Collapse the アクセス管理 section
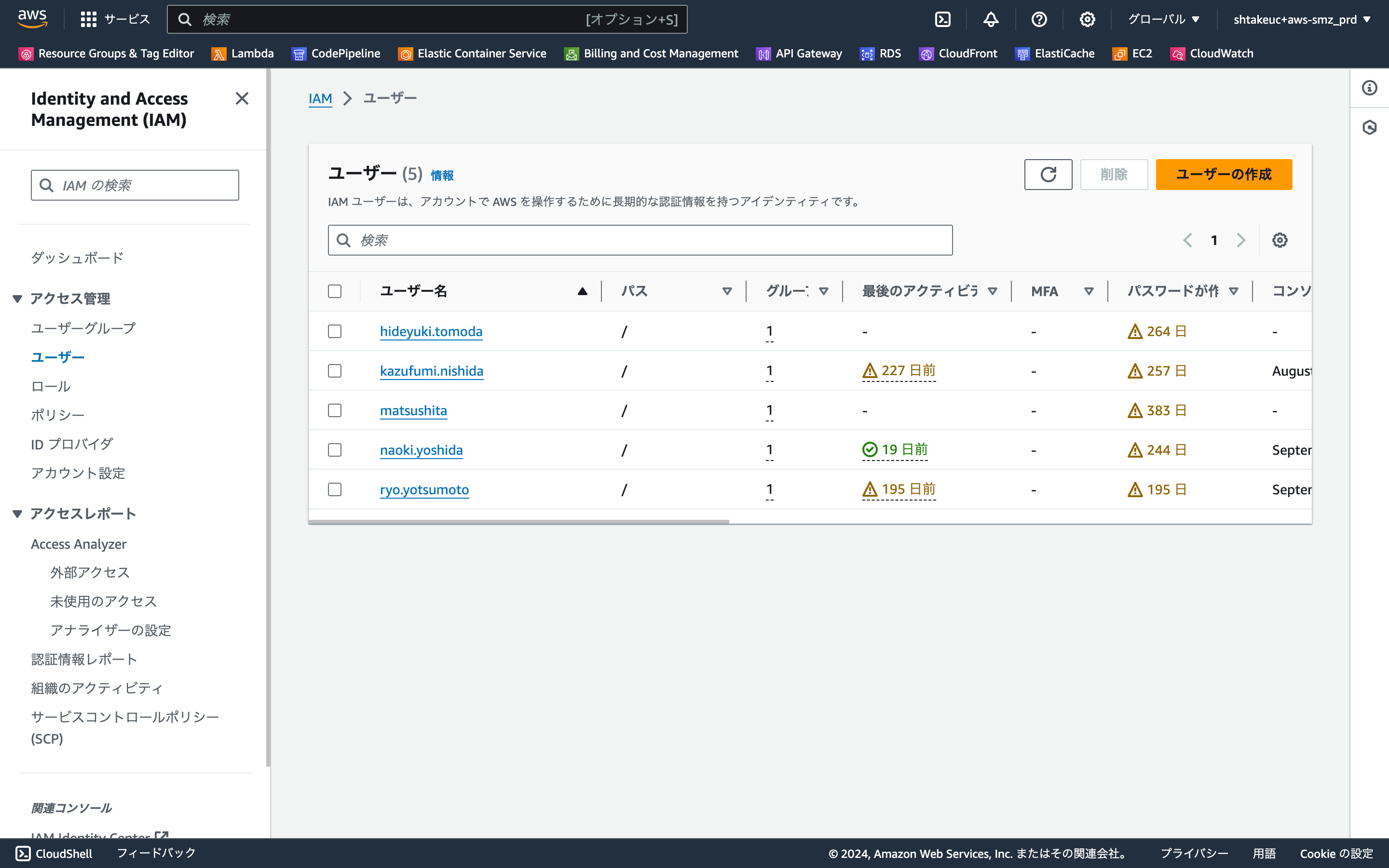 17,298
